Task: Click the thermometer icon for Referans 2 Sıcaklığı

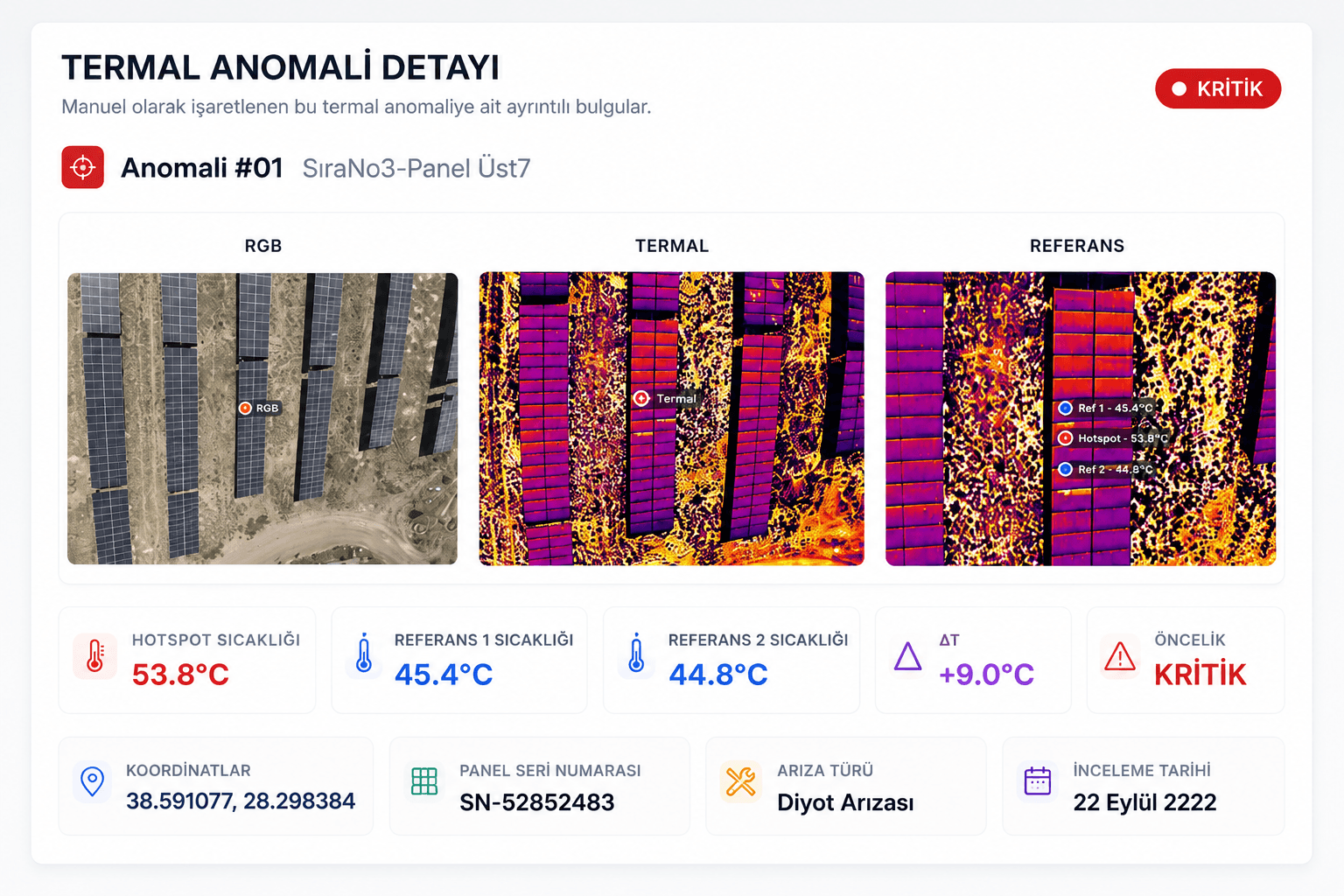Action: tap(636, 654)
